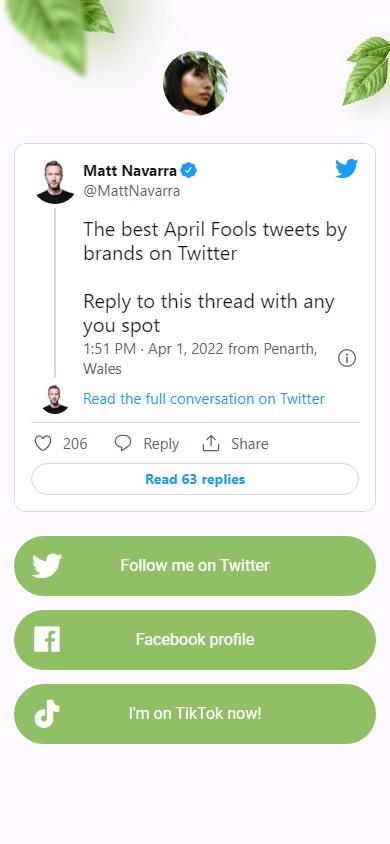Click the Read 63 replies button
390x844 pixels.
(x=195, y=479)
